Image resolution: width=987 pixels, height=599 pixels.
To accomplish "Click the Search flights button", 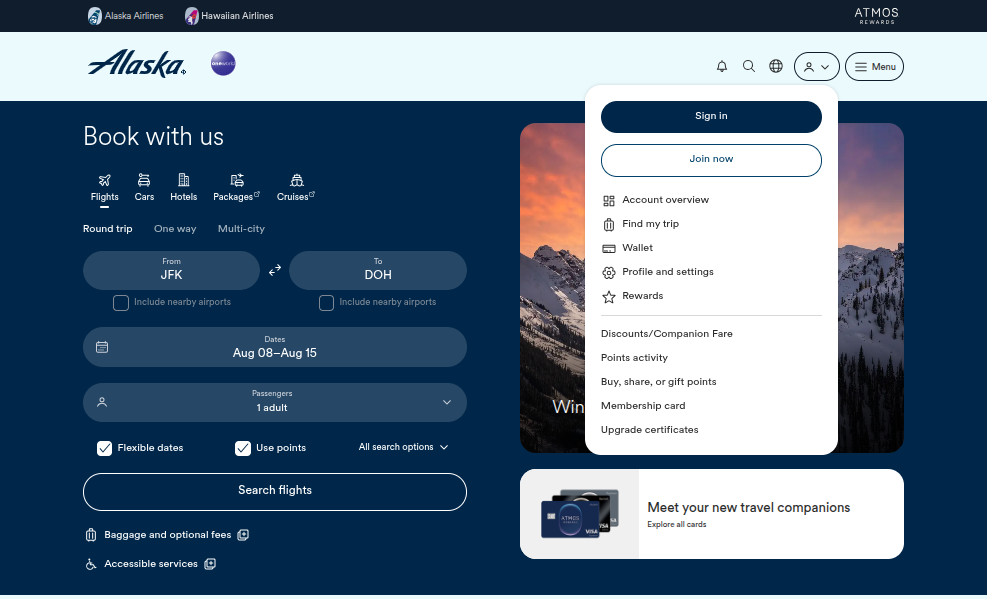I will click(x=275, y=491).
